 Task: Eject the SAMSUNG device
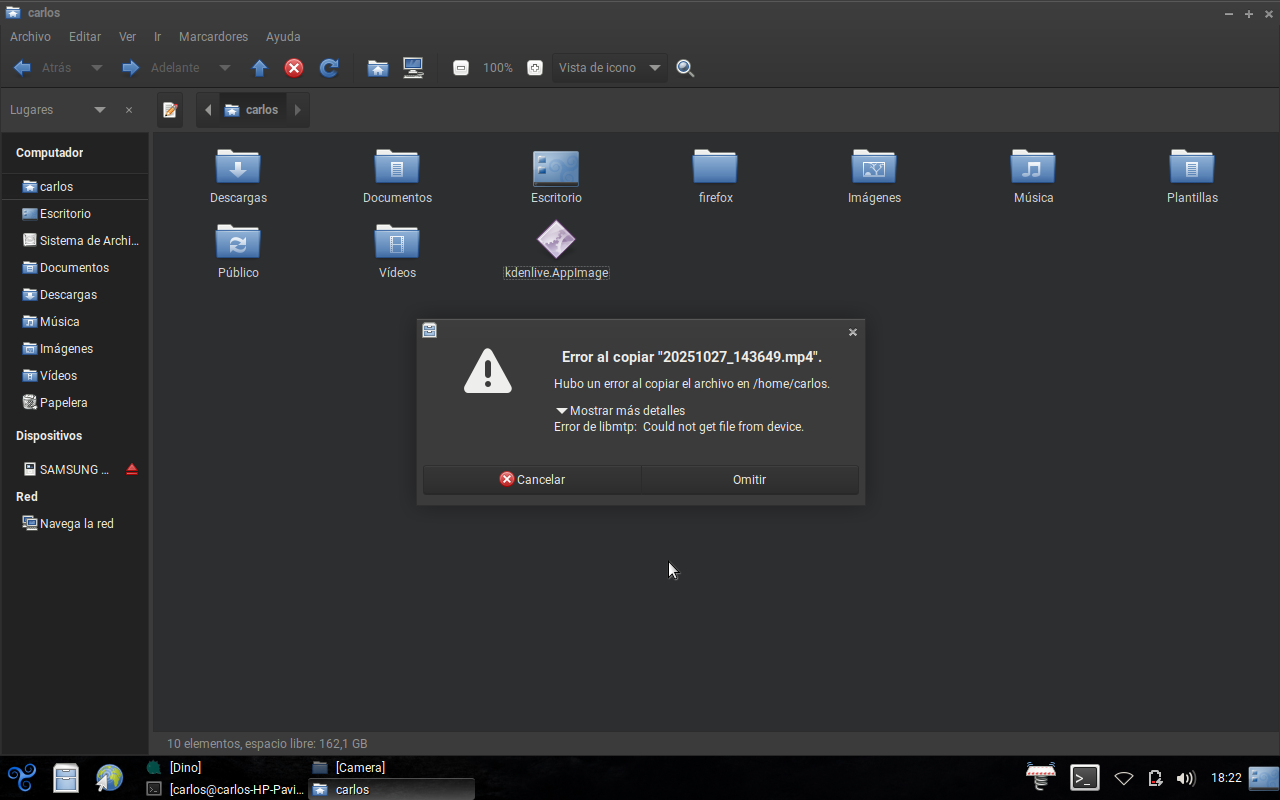(x=132, y=470)
